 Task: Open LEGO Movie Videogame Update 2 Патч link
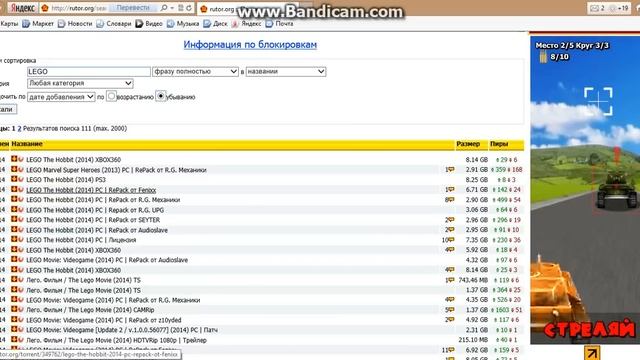122,330
